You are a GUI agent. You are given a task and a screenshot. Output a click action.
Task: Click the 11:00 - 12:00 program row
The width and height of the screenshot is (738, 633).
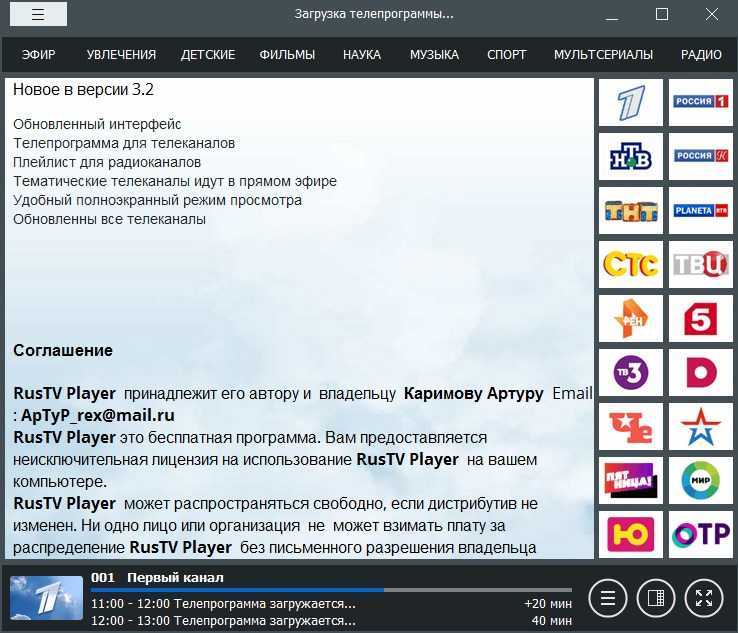[331, 603]
